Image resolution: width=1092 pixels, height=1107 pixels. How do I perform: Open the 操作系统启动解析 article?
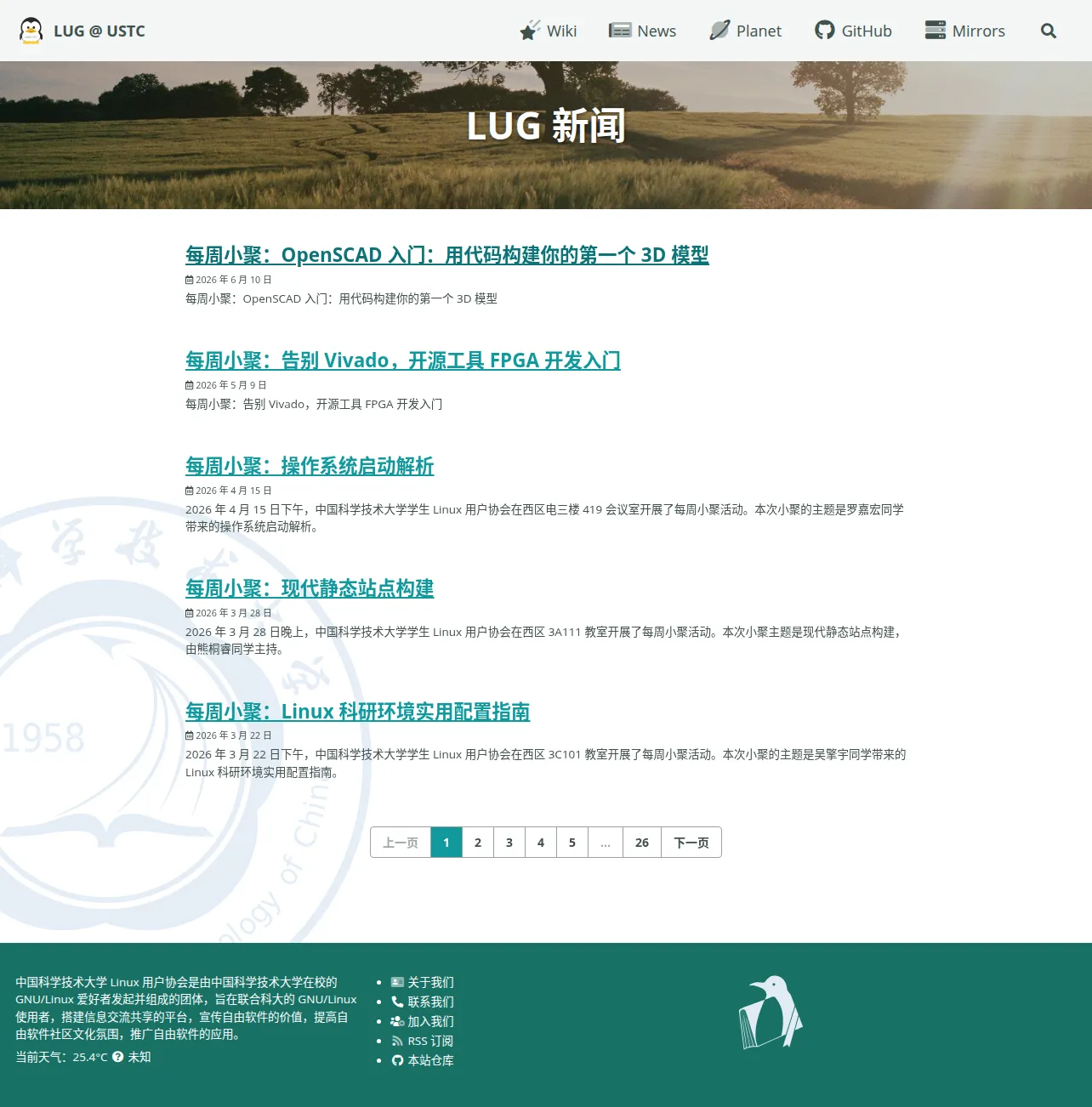click(x=310, y=466)
